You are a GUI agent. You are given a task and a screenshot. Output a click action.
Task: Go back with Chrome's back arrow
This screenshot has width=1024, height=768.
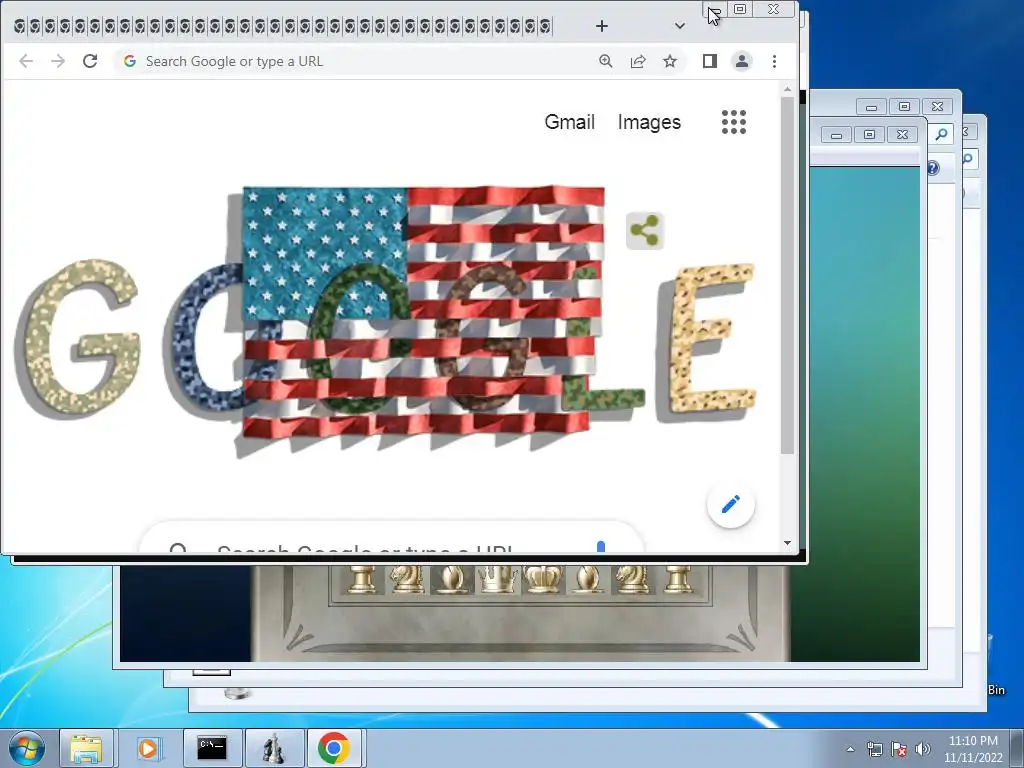pyautogui.click(x=26, y=61)
